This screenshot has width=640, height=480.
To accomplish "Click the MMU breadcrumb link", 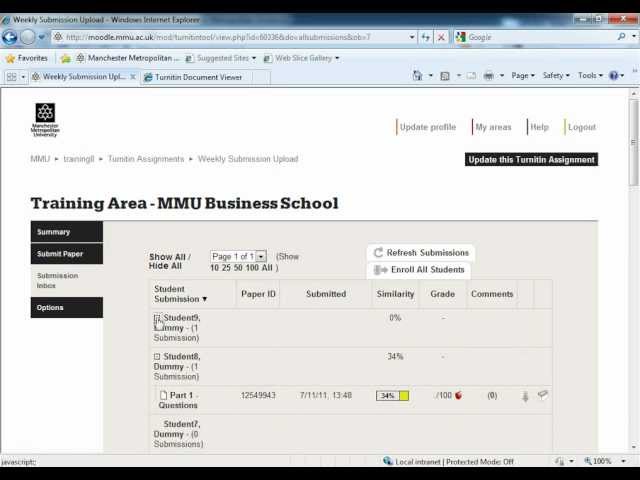I will (x=40, y=159).
